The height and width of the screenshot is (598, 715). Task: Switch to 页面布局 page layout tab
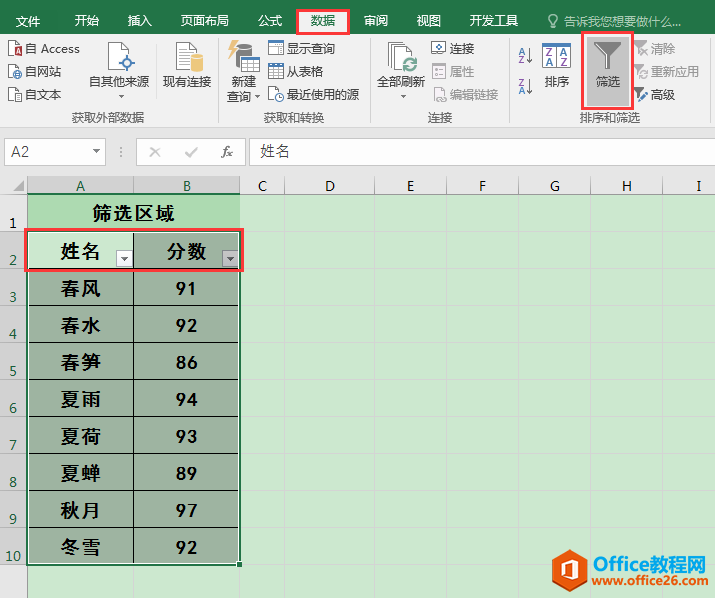[x=204, y=21]
